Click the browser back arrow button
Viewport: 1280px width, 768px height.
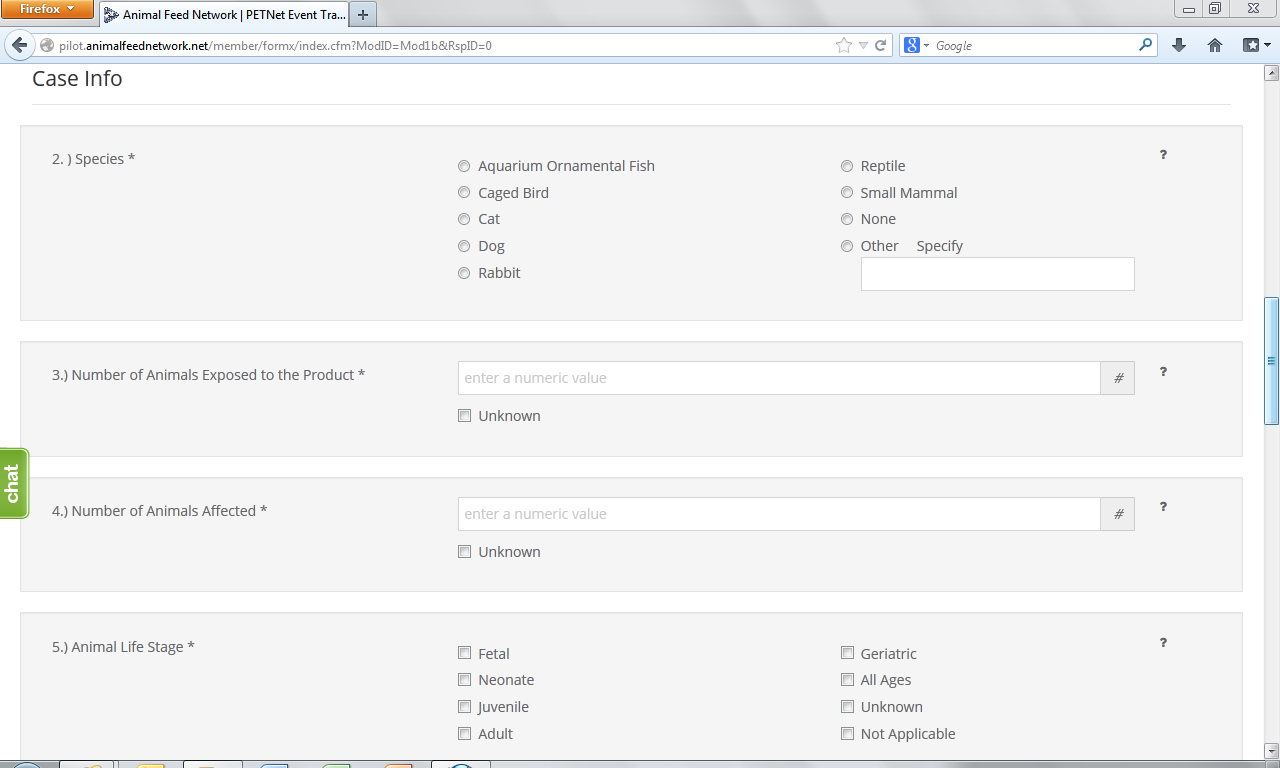[x=19, y=45]
